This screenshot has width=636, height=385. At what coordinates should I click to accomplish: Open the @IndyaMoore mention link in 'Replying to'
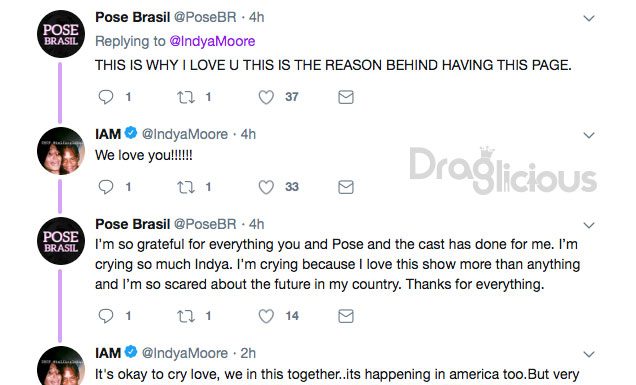212,41
